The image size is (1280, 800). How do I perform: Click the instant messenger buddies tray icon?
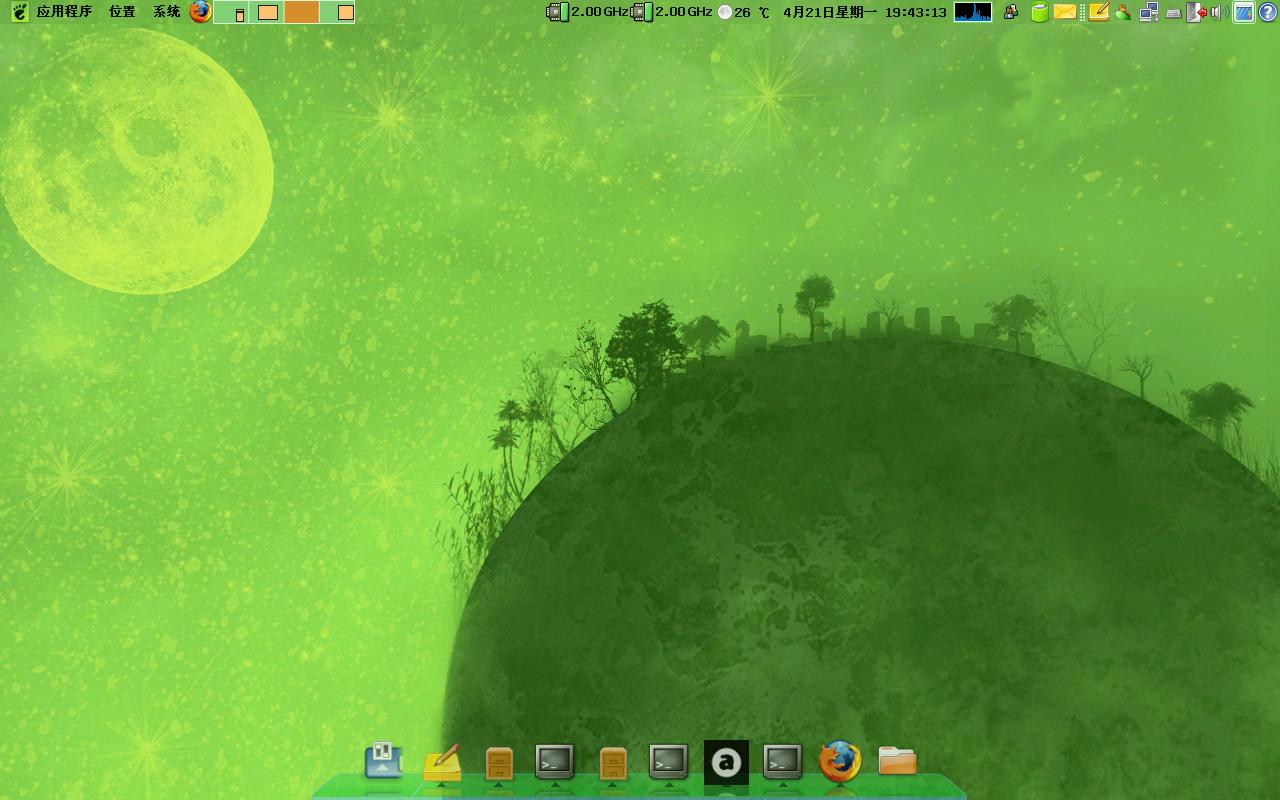(1011, 12)
